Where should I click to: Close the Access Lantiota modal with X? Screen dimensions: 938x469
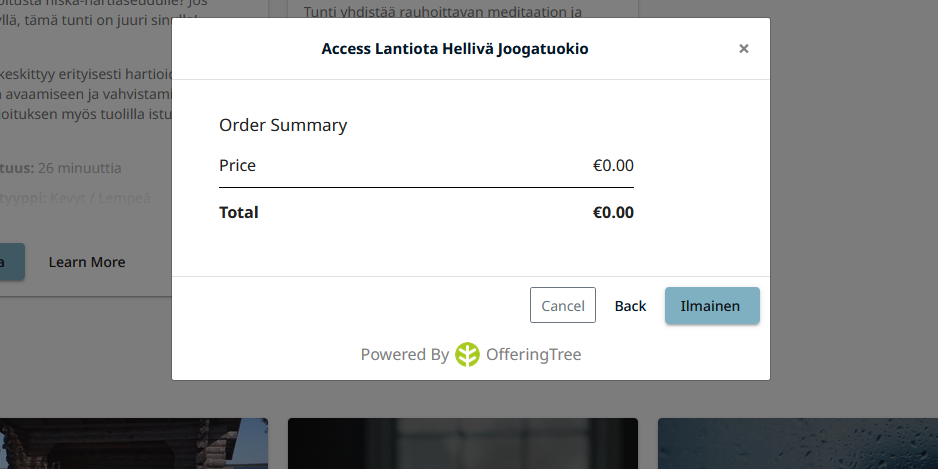click(743, 49)
